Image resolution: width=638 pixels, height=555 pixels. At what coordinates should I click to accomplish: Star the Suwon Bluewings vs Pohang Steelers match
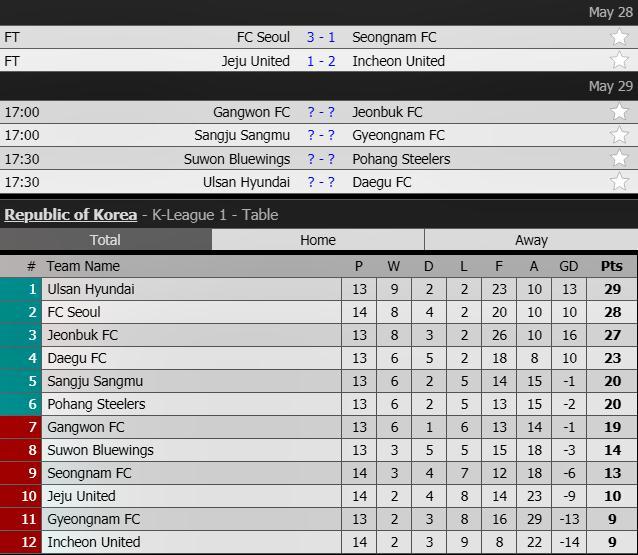click(x=620, y=159)
